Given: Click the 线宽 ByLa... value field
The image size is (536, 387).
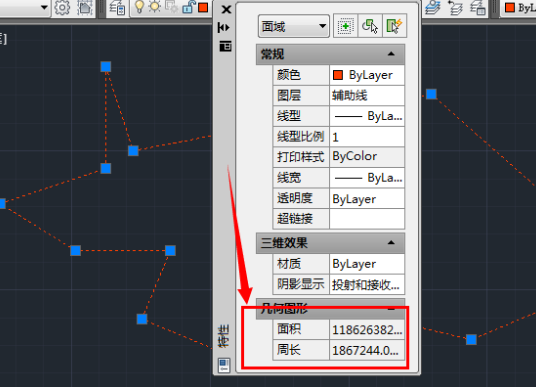Looking at the screenshot, I should pos(367,178).
